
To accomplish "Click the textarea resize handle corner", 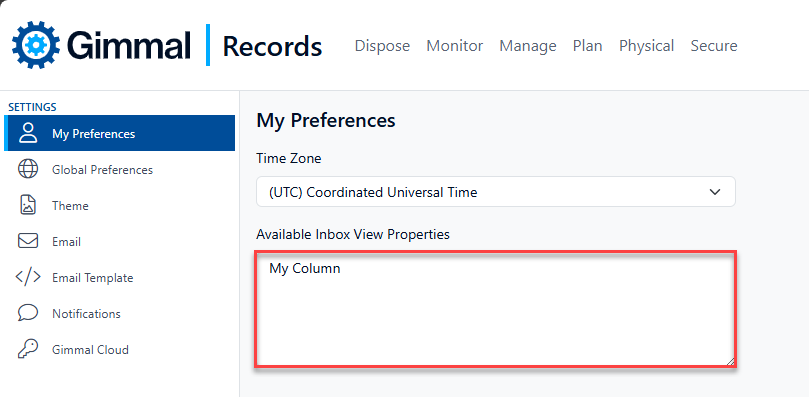I will pyautogui.click(x=730, y=361).
